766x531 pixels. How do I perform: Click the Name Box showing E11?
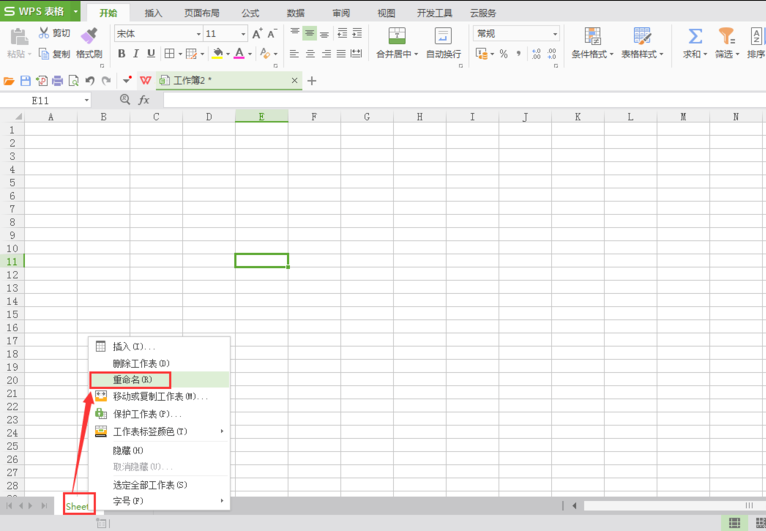click(x=55, y=100)
